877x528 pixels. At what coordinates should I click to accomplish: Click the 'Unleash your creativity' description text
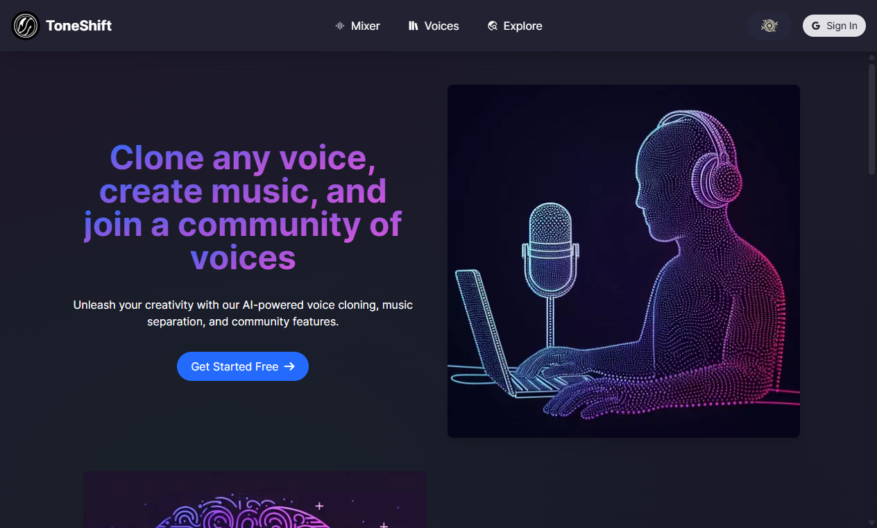tap(243, 313)
